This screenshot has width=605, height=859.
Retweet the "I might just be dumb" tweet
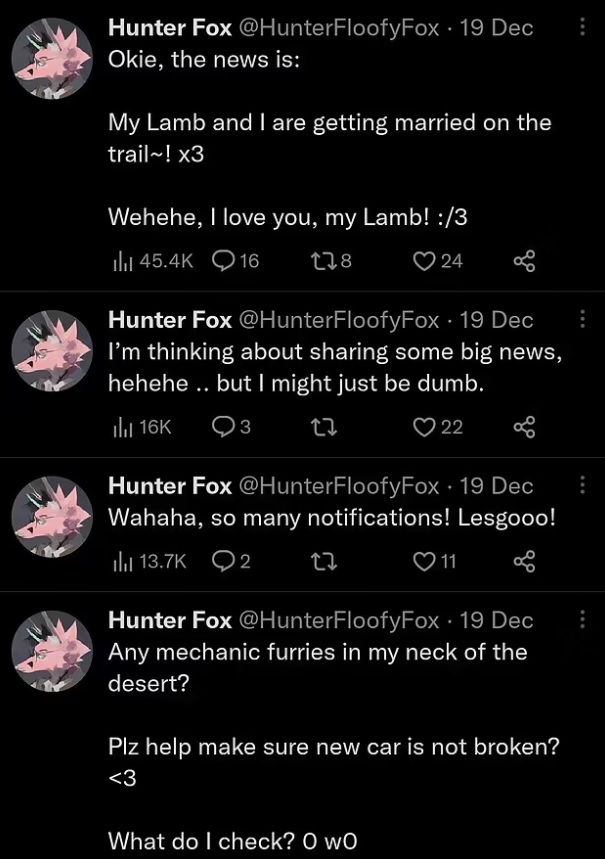click(x=322, y=427)
